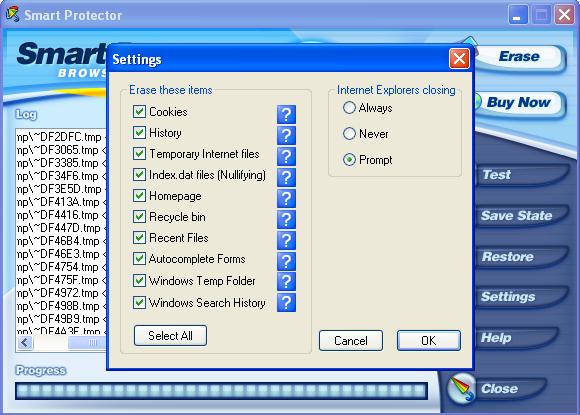580x415 pixels.
Task: Select log entry ~DF46B4.tmp
Action: 61,241
